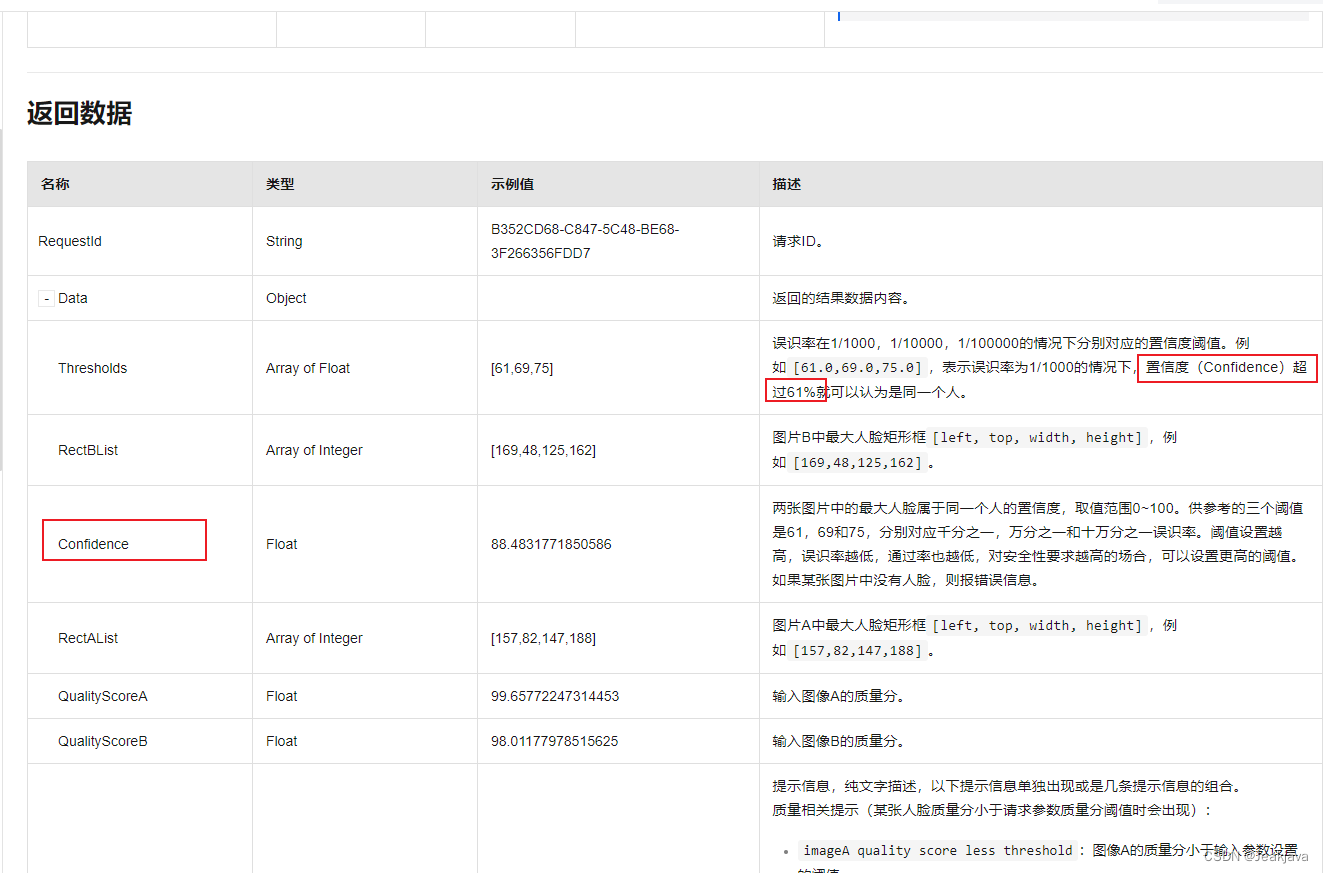Click the 图片A中最大人脸矩形框 description text

click(851, 625)
